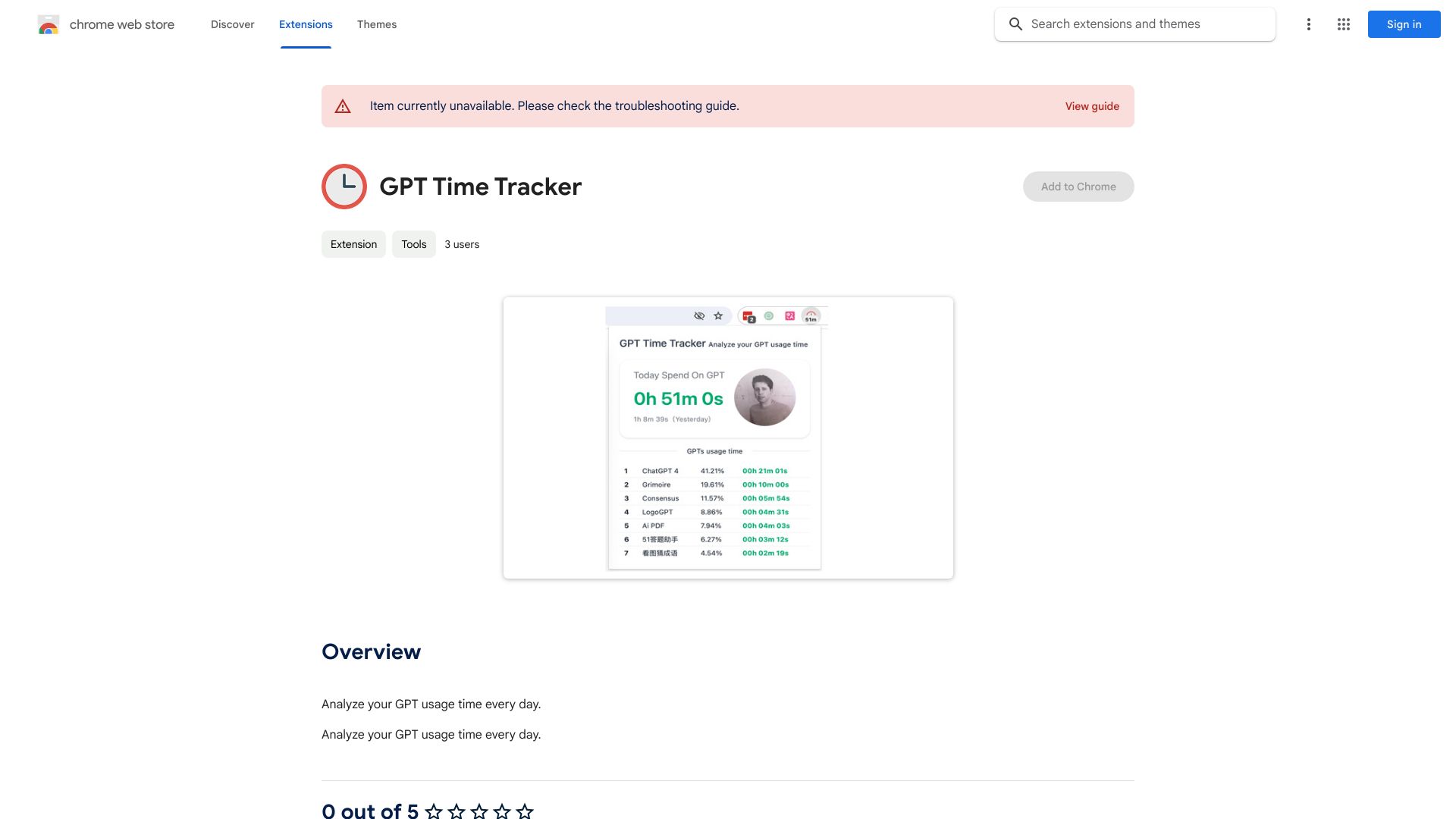1456x819 pixels.
Task: Click the second empty star icon
Action: click(457, 809)
